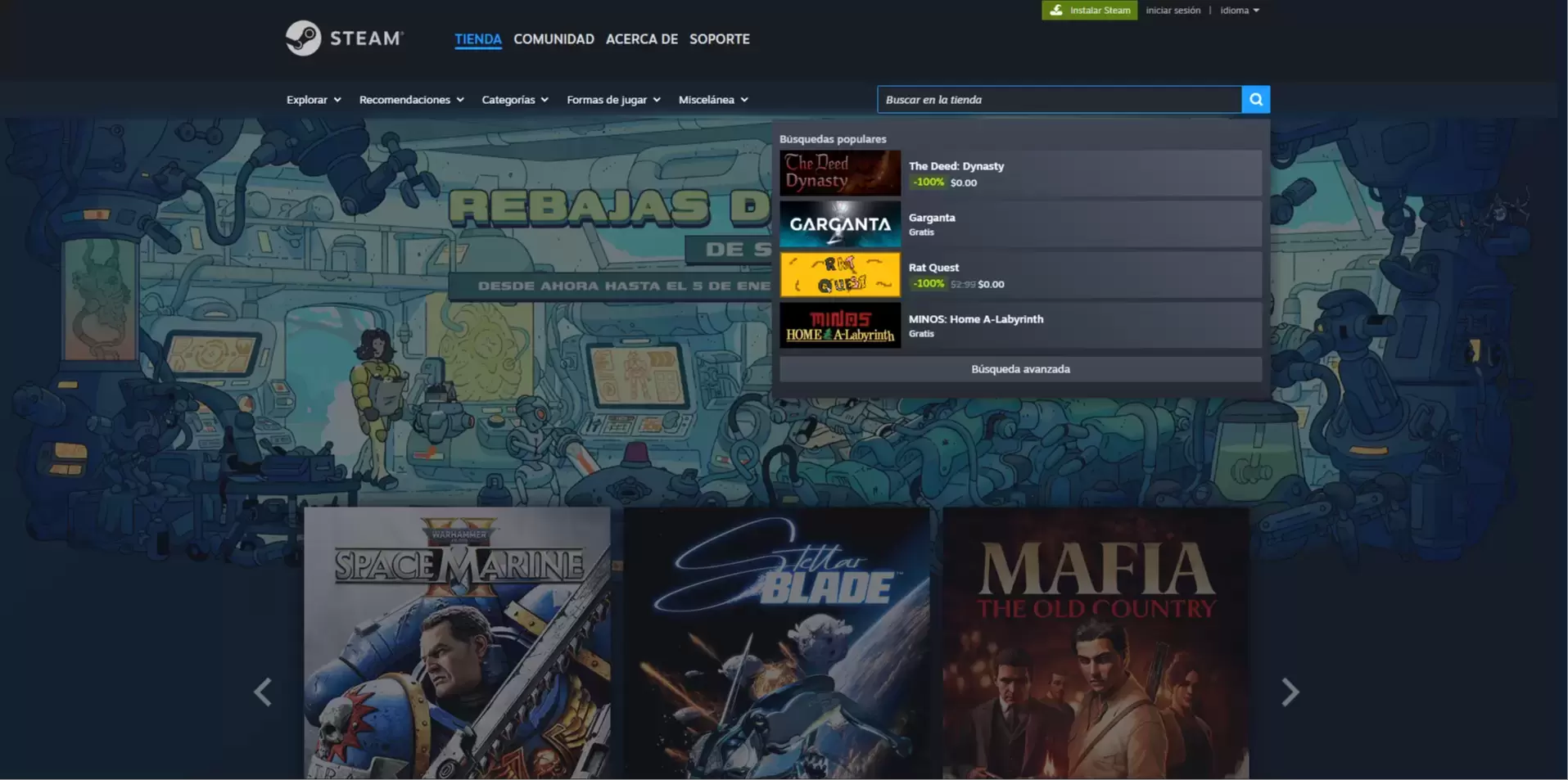Screen dimensions: 1568x780
Task: Go to previous carousel slide arrow
Action: (x=263, y=692)
